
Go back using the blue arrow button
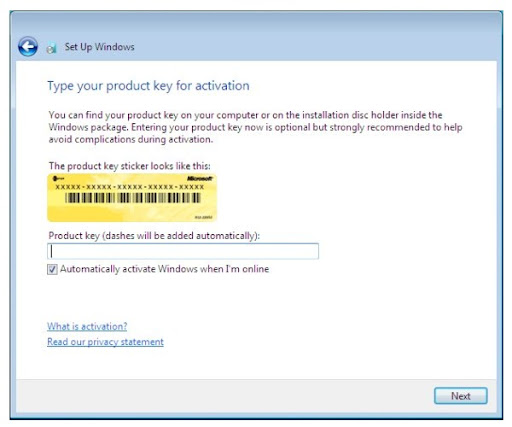pyautogui.click(x=28, y=47)
